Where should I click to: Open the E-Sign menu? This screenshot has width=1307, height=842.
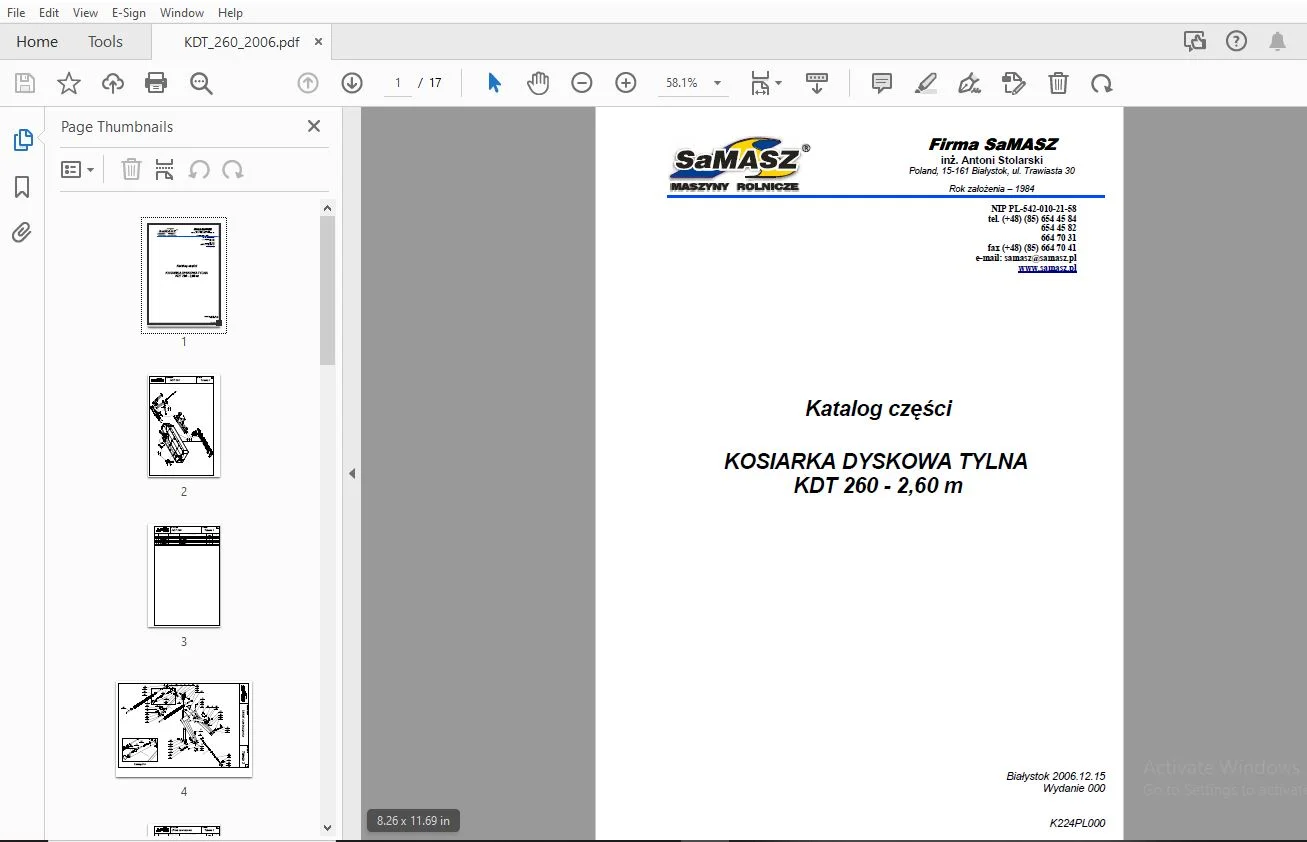pos(128,12)
